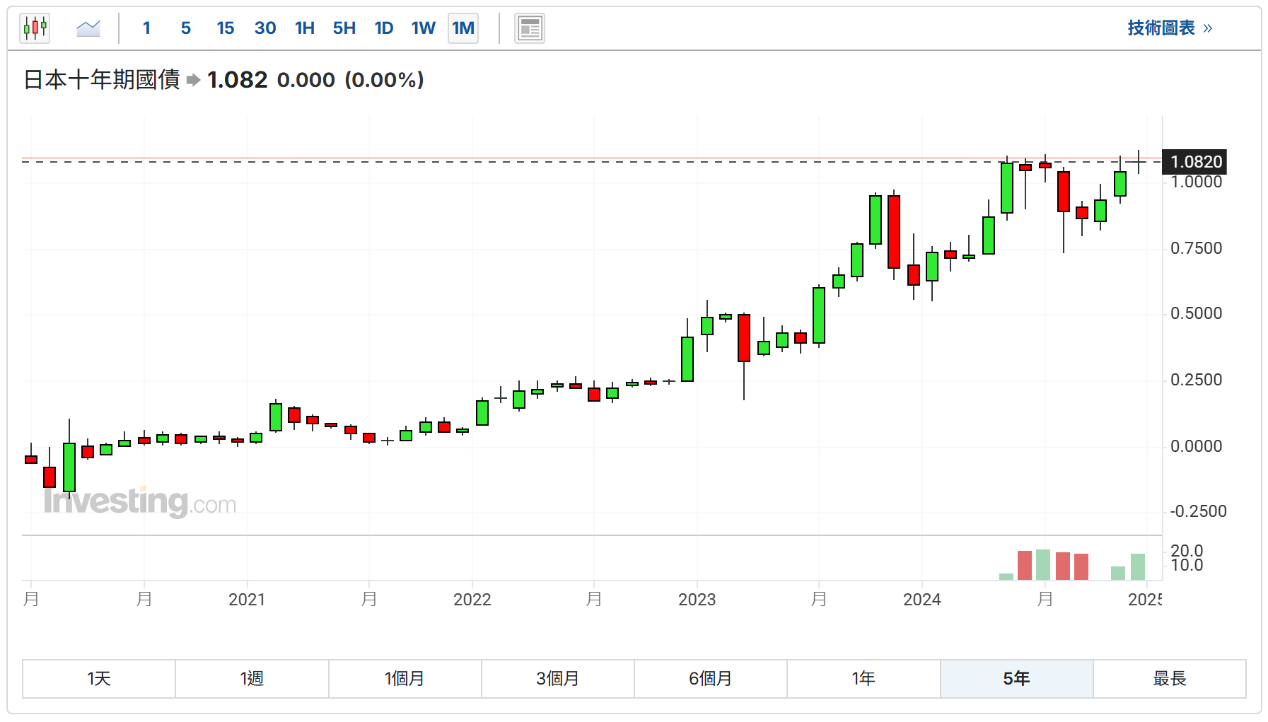
Task: Show the 1天 time range
Action: pyautogui.click(x=99, y=679)
